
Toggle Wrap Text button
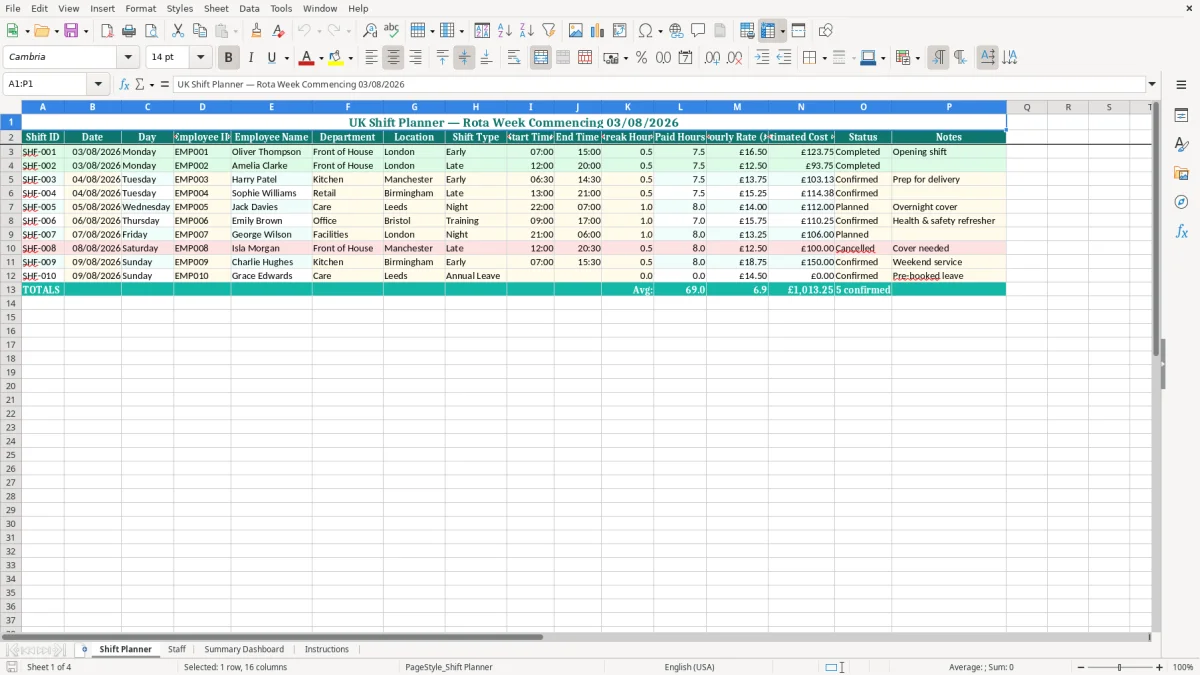[514, 58]
